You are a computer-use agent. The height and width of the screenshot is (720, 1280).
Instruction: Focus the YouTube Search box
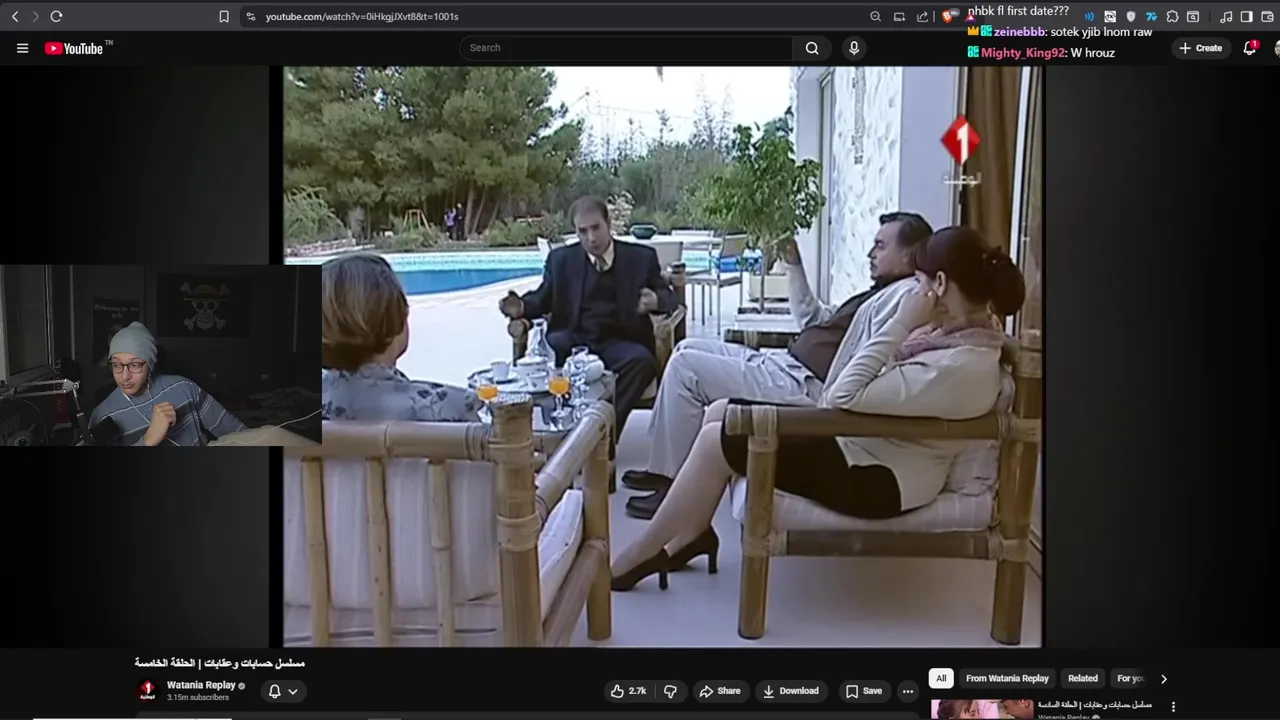(x=626, y=48)
